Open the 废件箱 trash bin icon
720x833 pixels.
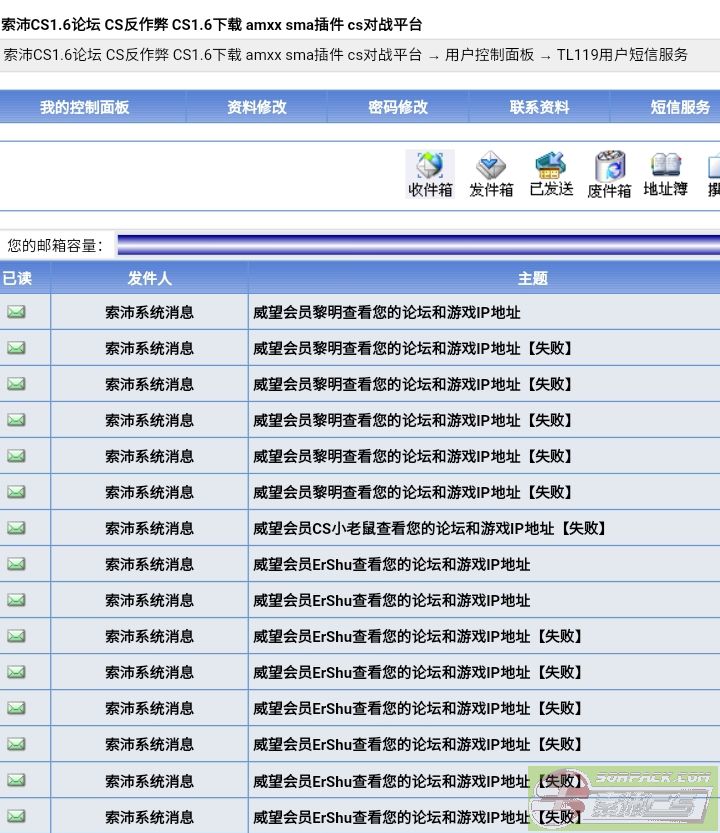tap(609, 174)
